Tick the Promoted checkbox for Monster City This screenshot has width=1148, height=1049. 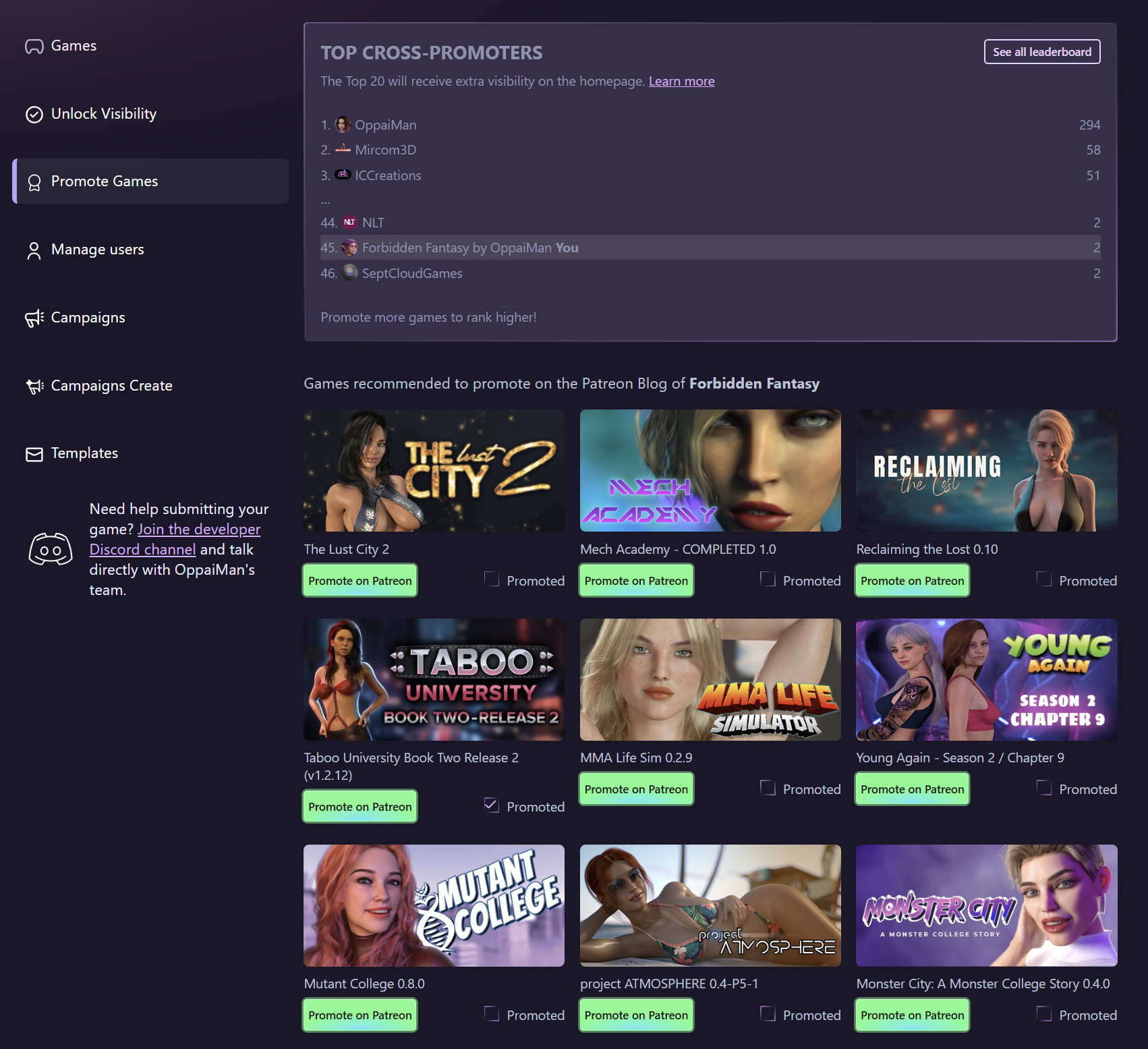coord(1044,1013)
